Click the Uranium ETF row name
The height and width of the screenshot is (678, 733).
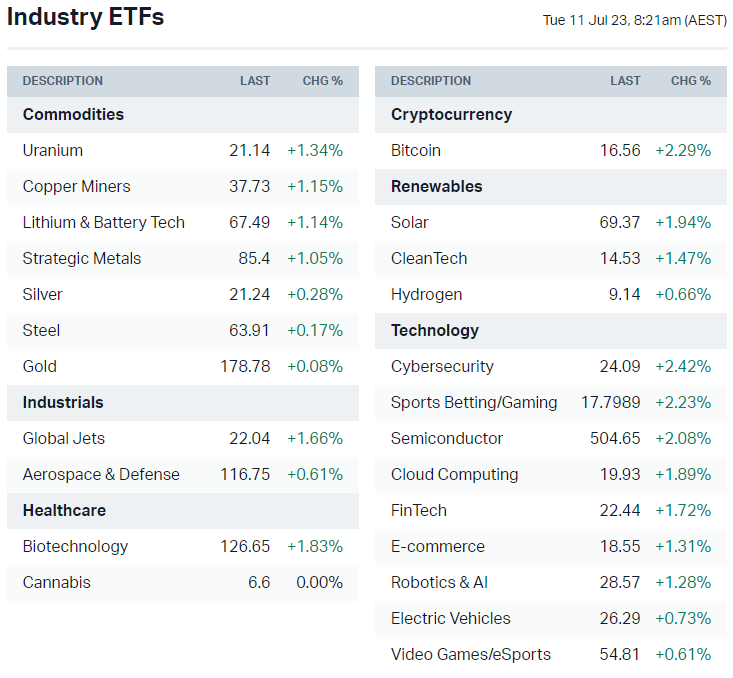click(x=53, y=150)
